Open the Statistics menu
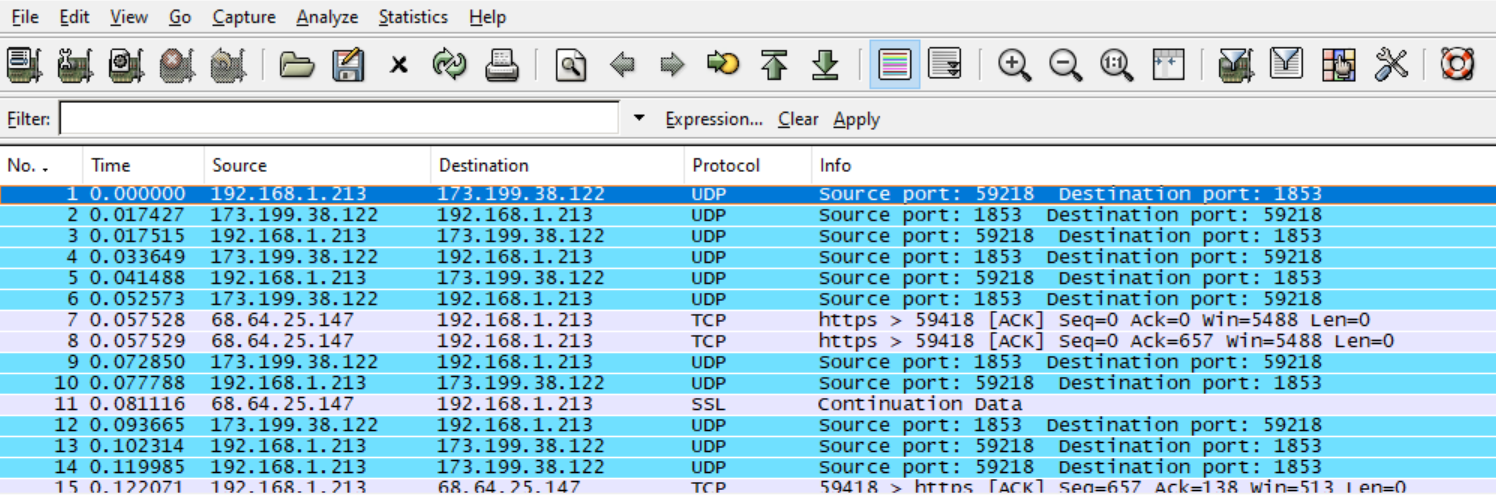Screen dimensions: 1496x495 [413, 17]
